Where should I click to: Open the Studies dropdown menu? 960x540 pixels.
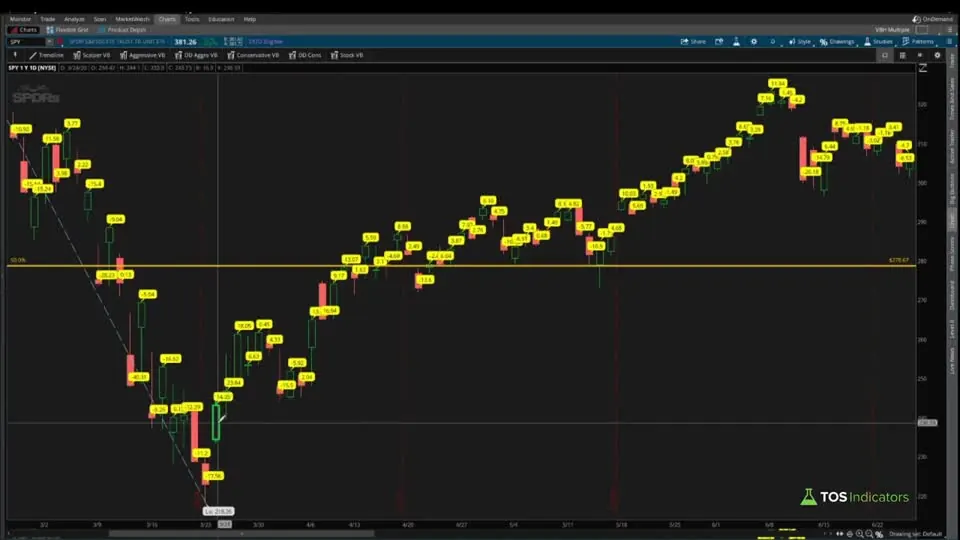(878, 42)
